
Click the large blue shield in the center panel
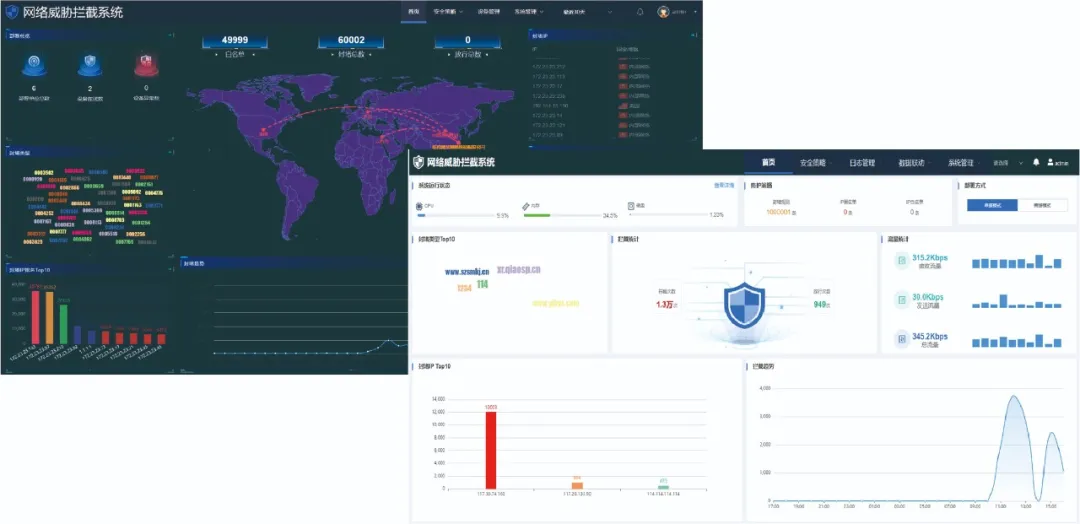pos(743,305)
